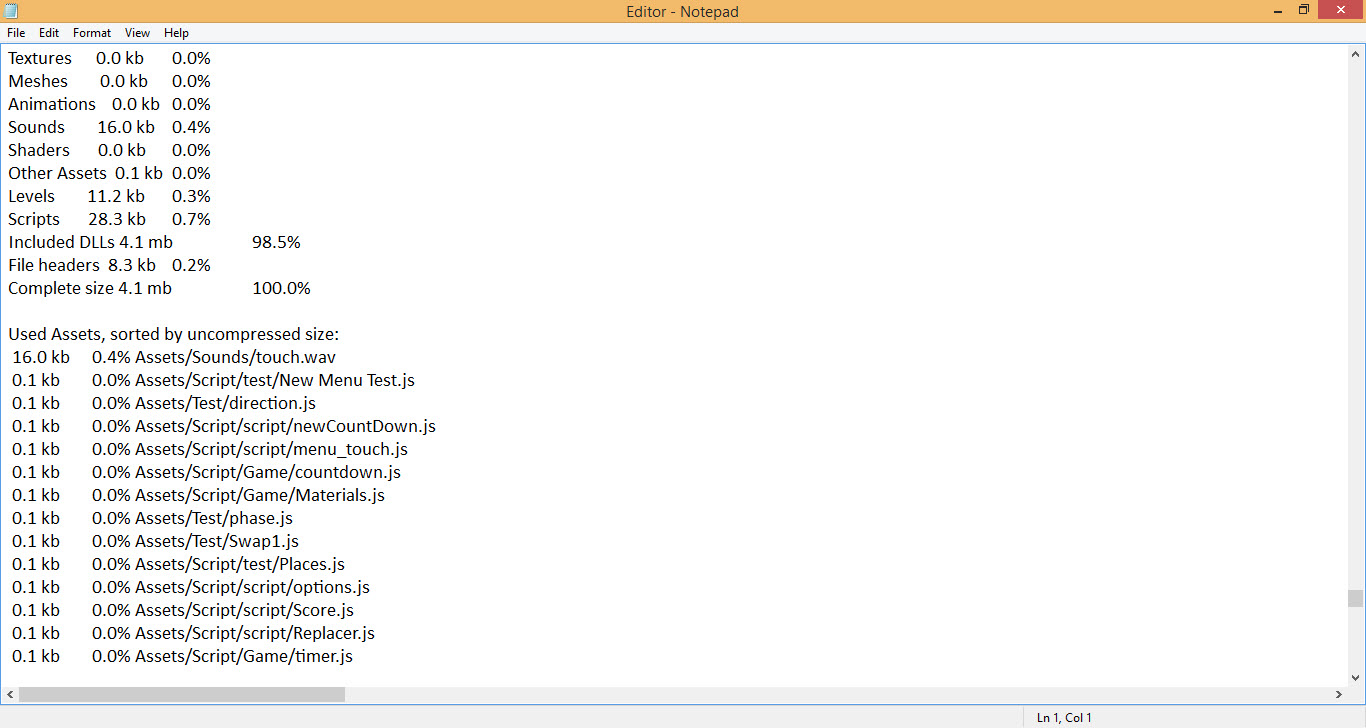
Task: Open the File menu
Action: pyautogui.click(x=16, y=33)
